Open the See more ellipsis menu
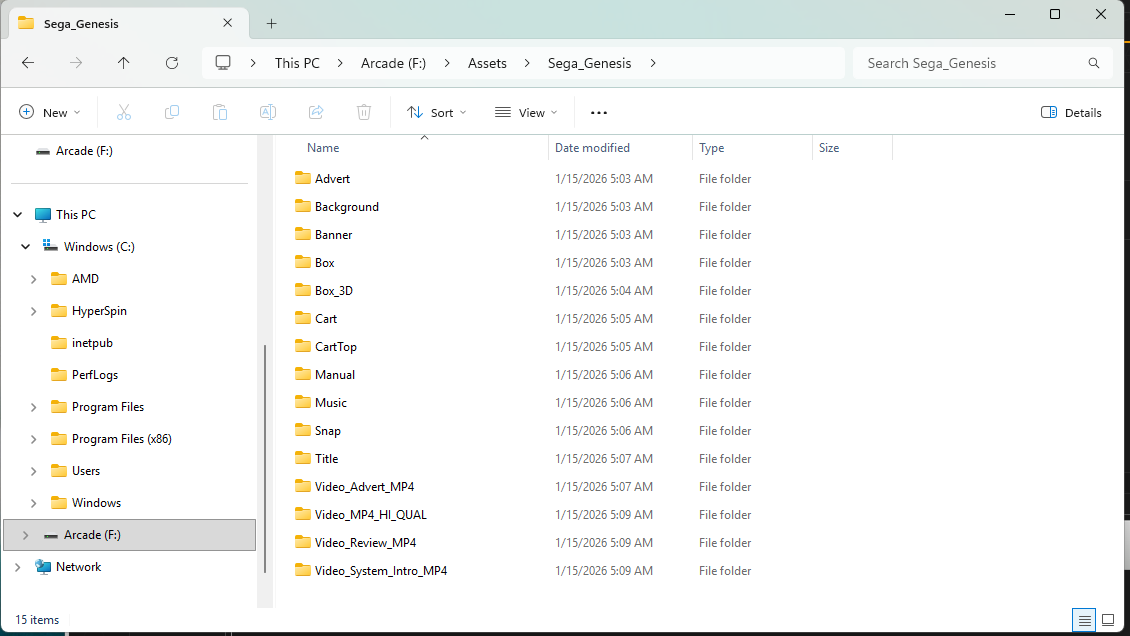This screenshot has height=636, width=1130. pos(599,113)
